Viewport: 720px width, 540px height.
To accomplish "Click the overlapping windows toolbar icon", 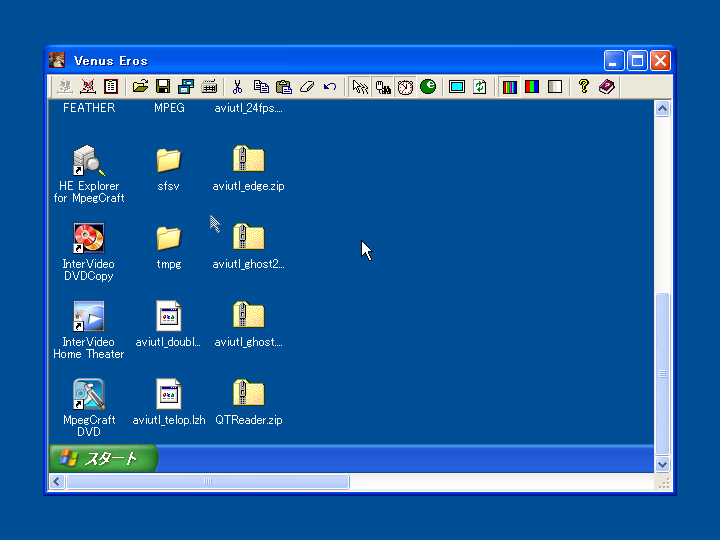I will click(x=186, y=86).
